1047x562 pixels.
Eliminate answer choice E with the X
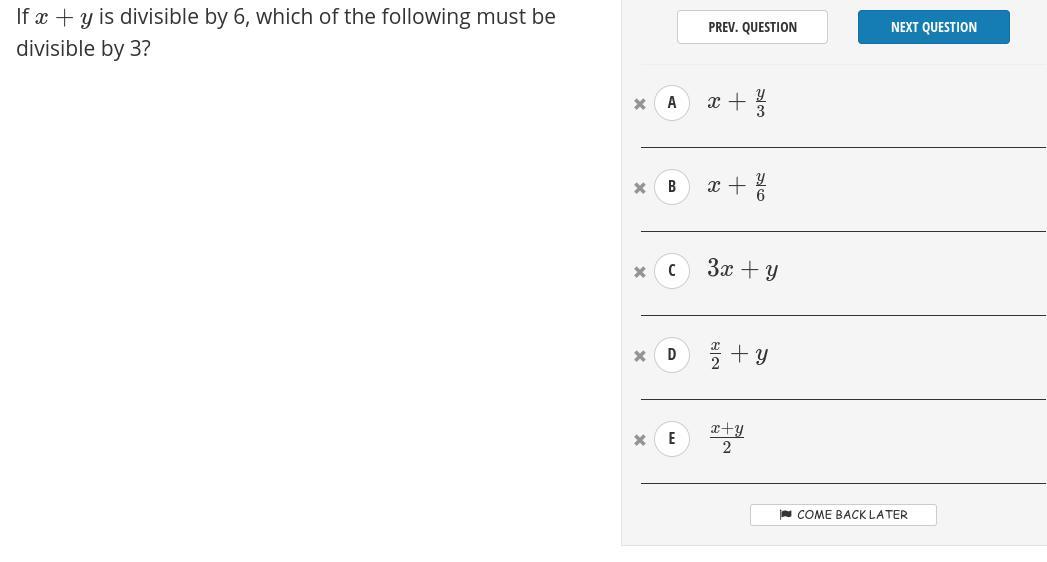click(x=640, y=440)
